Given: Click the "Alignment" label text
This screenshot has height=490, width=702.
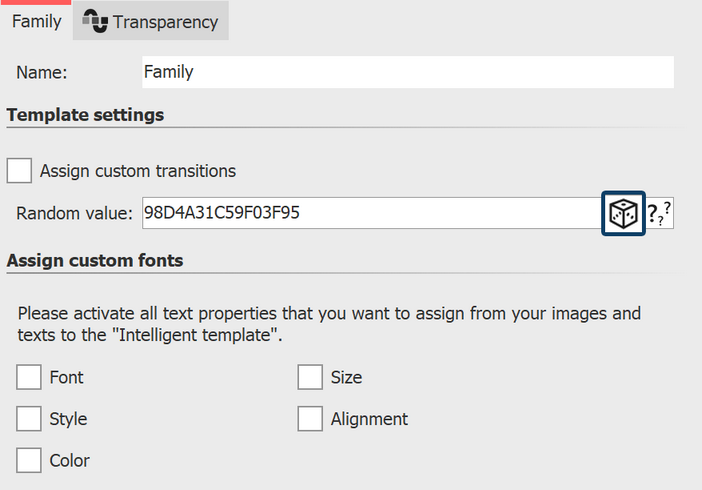Looking at the screenshot, I should [369, 419].
